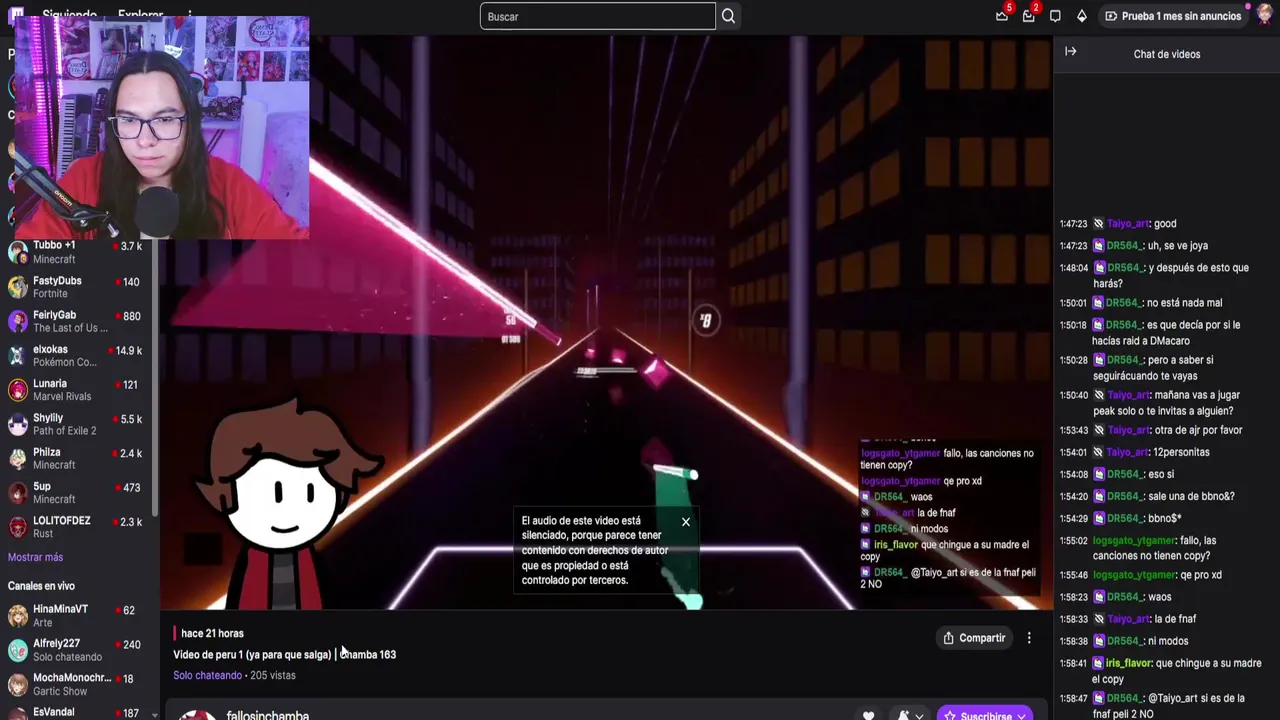Open the notifications inbox icon

tap(1028, 16)
